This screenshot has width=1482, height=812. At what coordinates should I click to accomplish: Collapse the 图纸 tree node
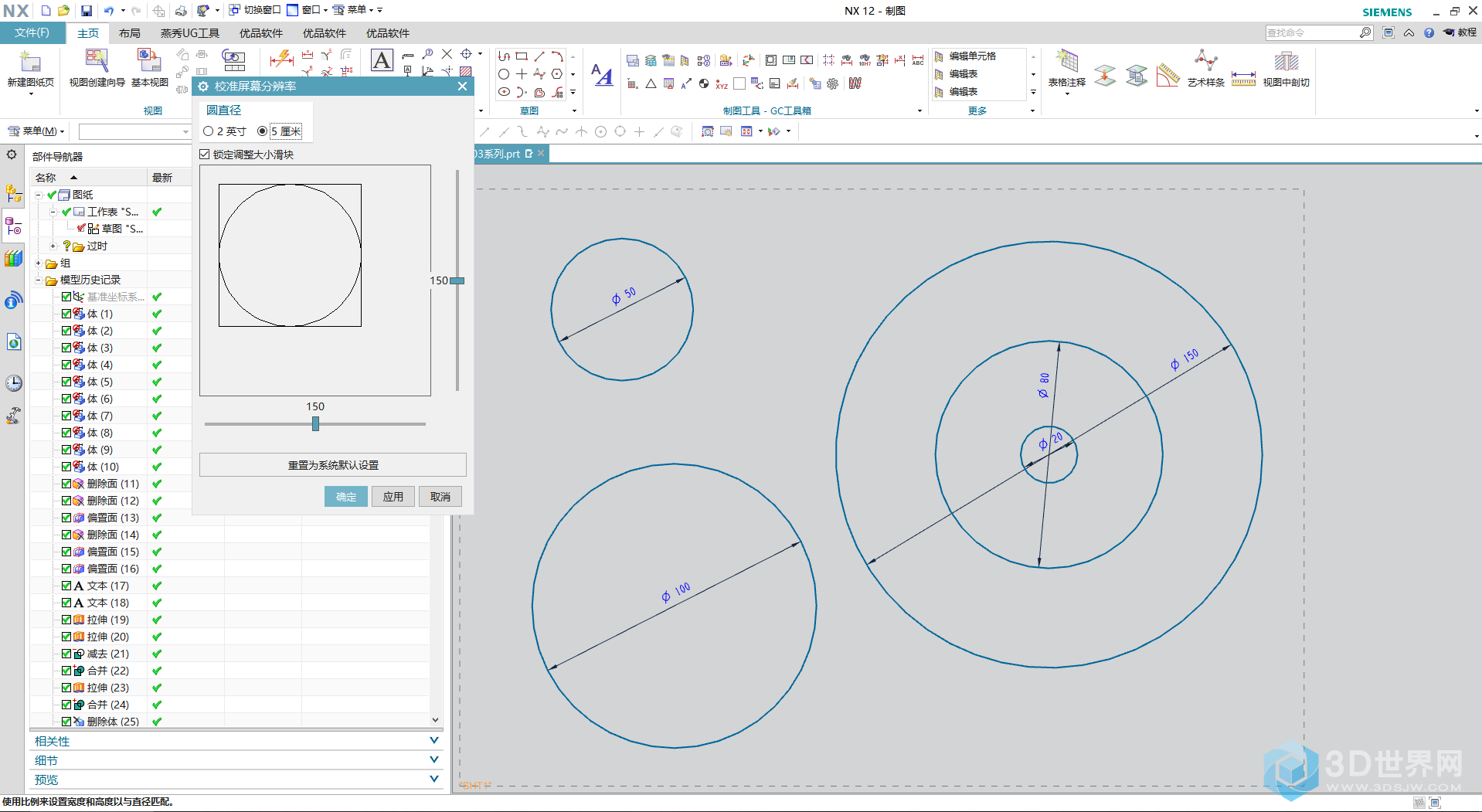(39, 195)
